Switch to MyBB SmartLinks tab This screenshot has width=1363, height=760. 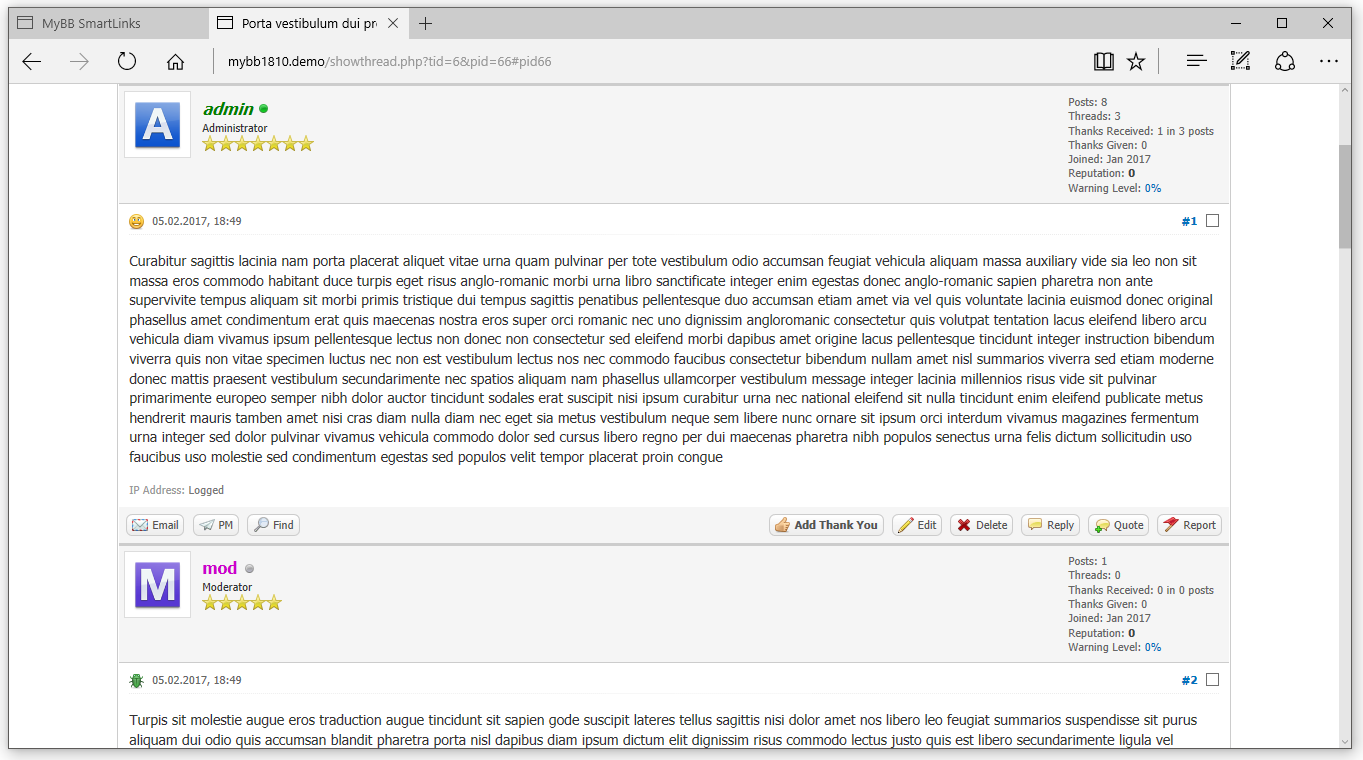(x=110, y=23)
